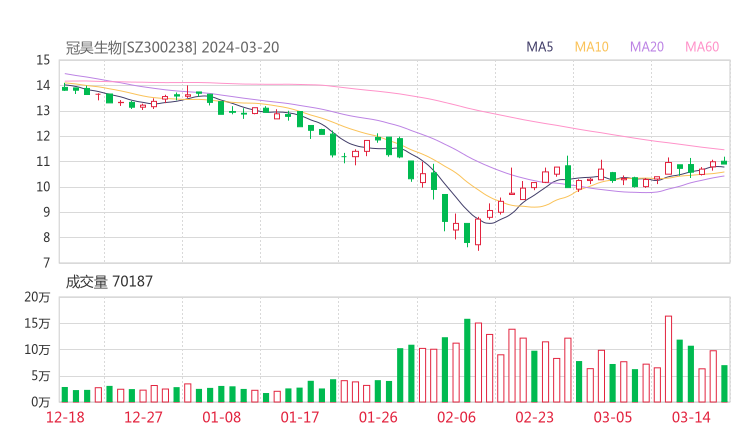Click the tallest green volume bar after 02-06
740x440 pixels.
tap(467, 361)
